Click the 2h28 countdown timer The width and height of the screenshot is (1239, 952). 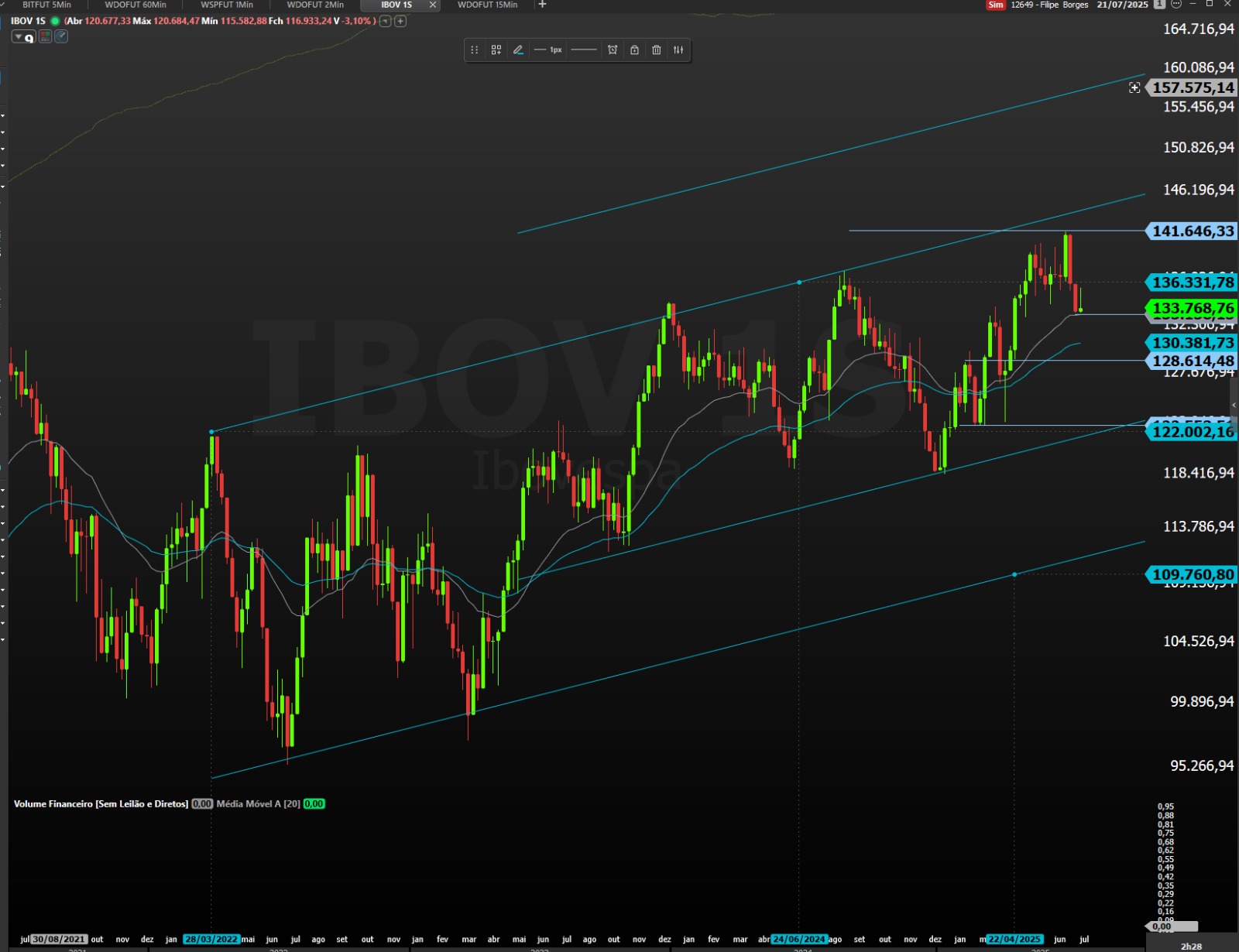1191,946
